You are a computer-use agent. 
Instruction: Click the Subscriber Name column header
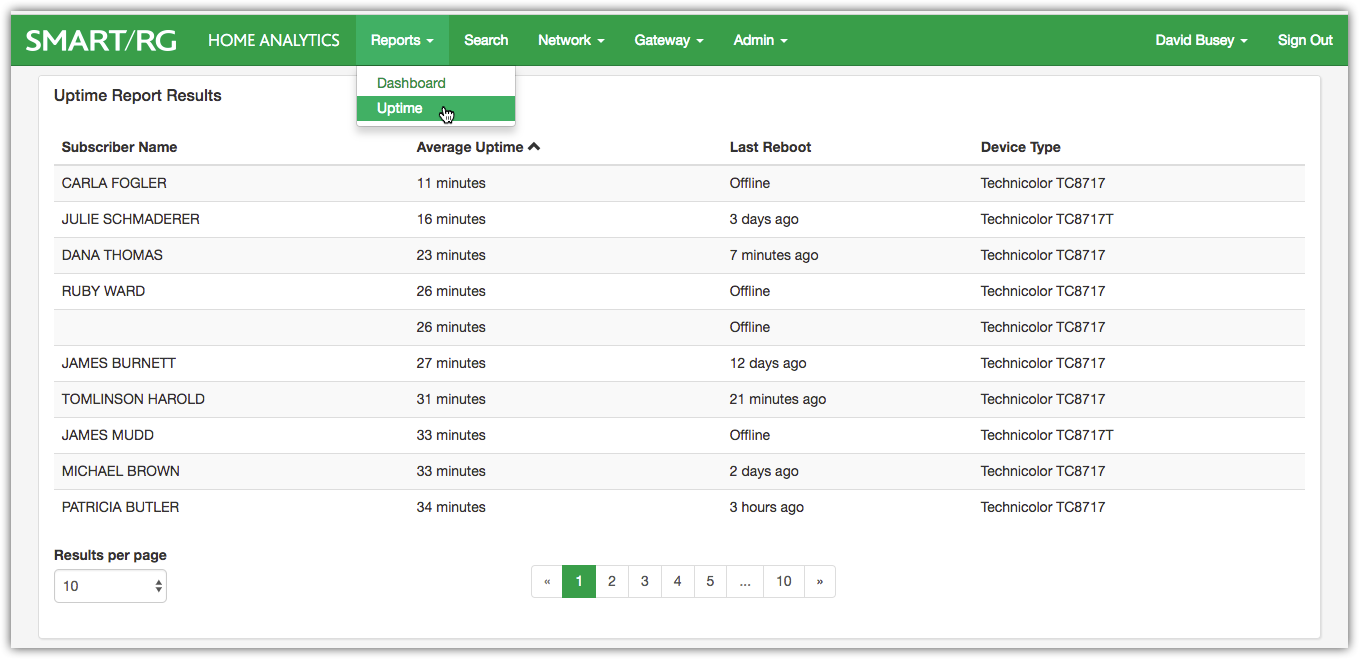coord(118,146)
